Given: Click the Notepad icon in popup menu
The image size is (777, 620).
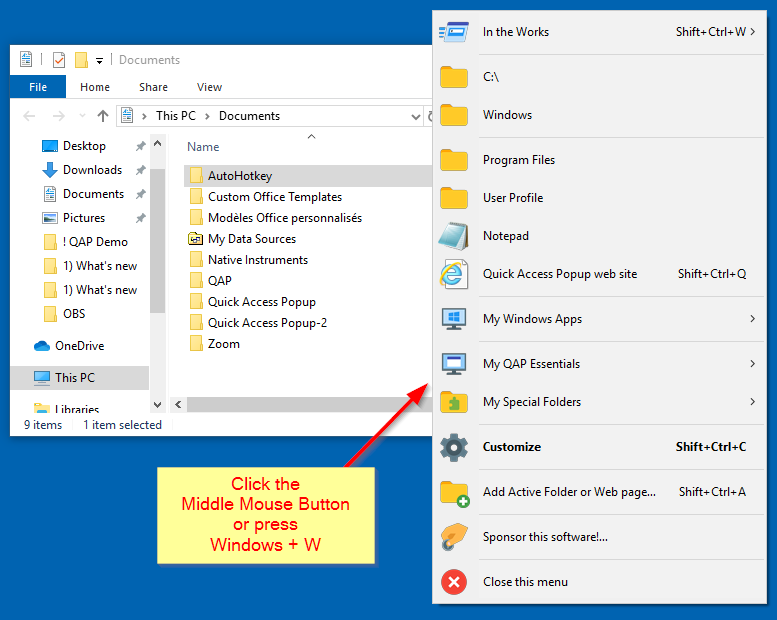Looking at the screenshot, I should pyautogui.click(x=453, y=236).
